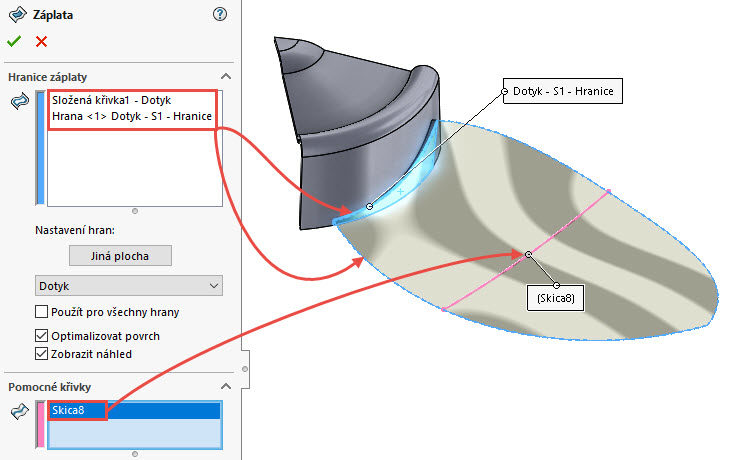The image size is (750, 460).
Task: Click empty area in Skica8 selection box
Action: pos(134,433)
